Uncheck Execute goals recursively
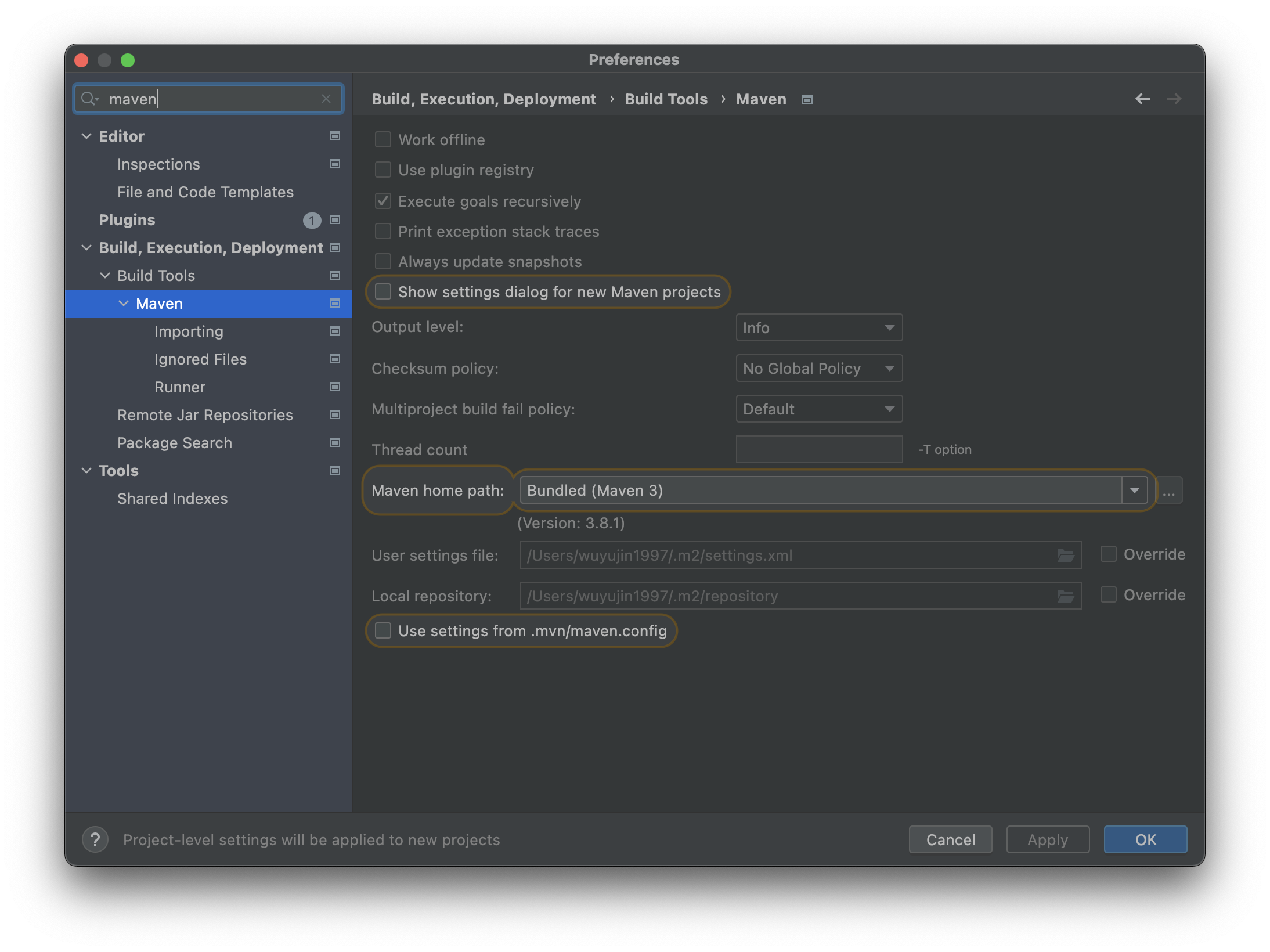This screenshot has height=952, width=1270. (383, 201)
